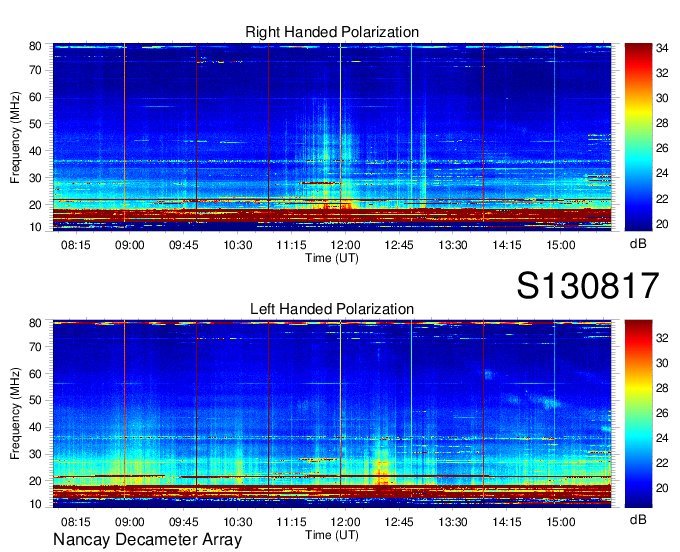Click 15:00 time tick under Right Handed plot

pyautogui.click(x=560, y=245)
